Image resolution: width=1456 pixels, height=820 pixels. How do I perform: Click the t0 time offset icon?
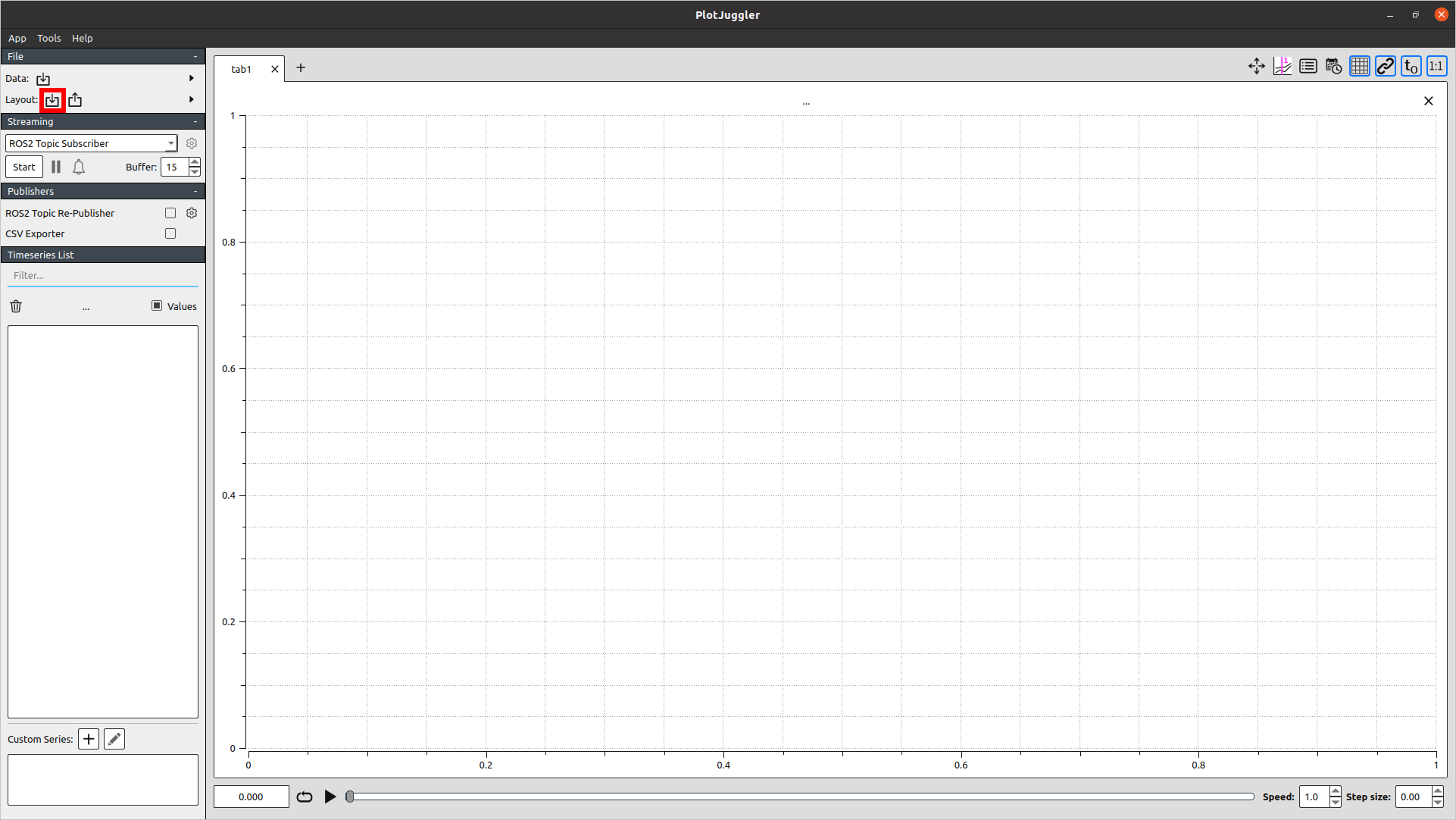click(1411, 67)
